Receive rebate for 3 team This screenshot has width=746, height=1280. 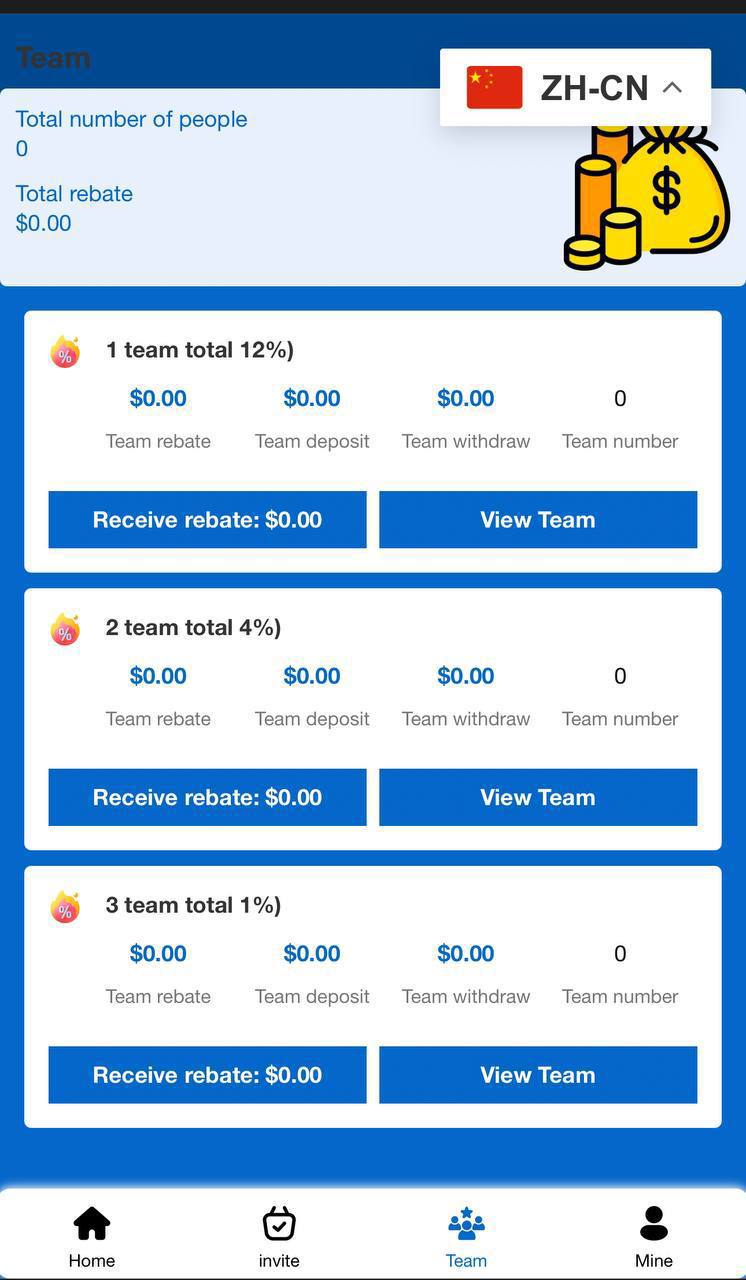[207, 1076]
